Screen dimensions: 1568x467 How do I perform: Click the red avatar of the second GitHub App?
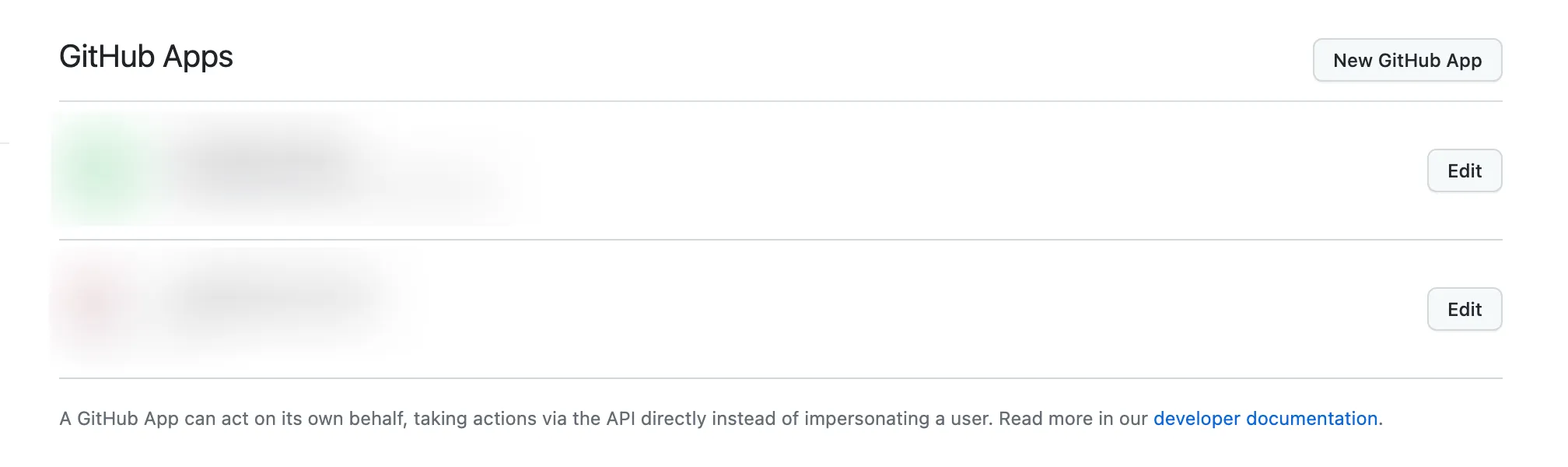[x=89, y=304]
